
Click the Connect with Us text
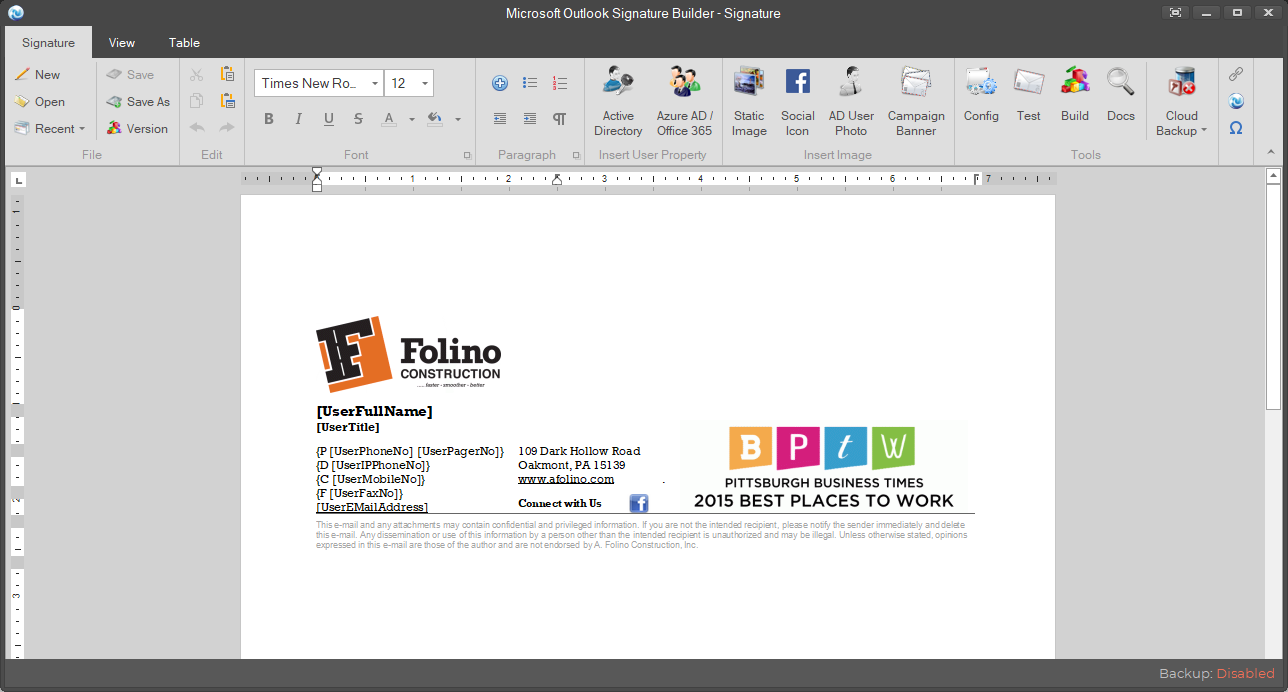[560, 503]
